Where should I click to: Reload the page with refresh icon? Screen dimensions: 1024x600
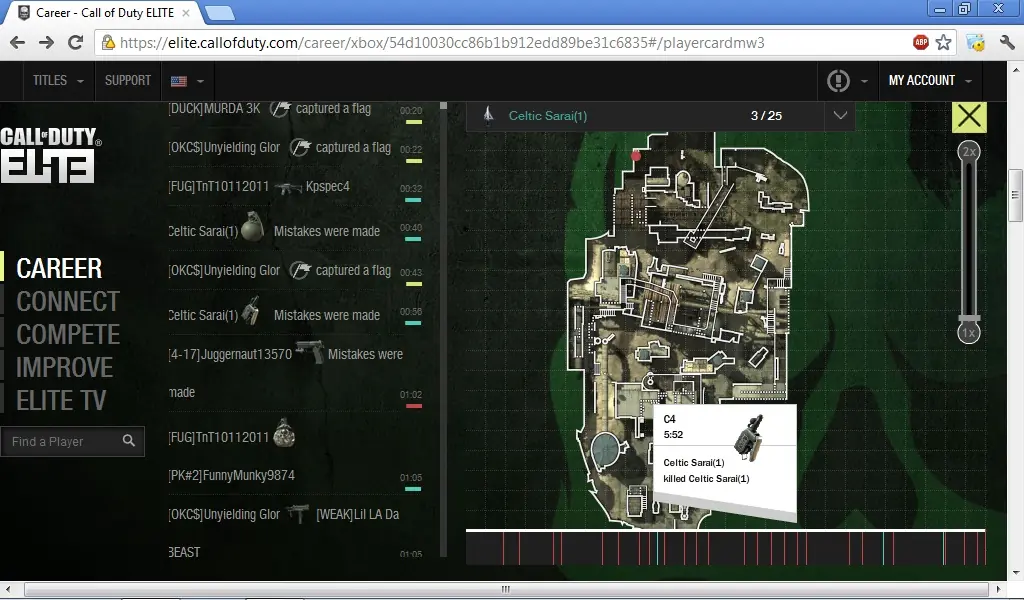coord(76,43)
